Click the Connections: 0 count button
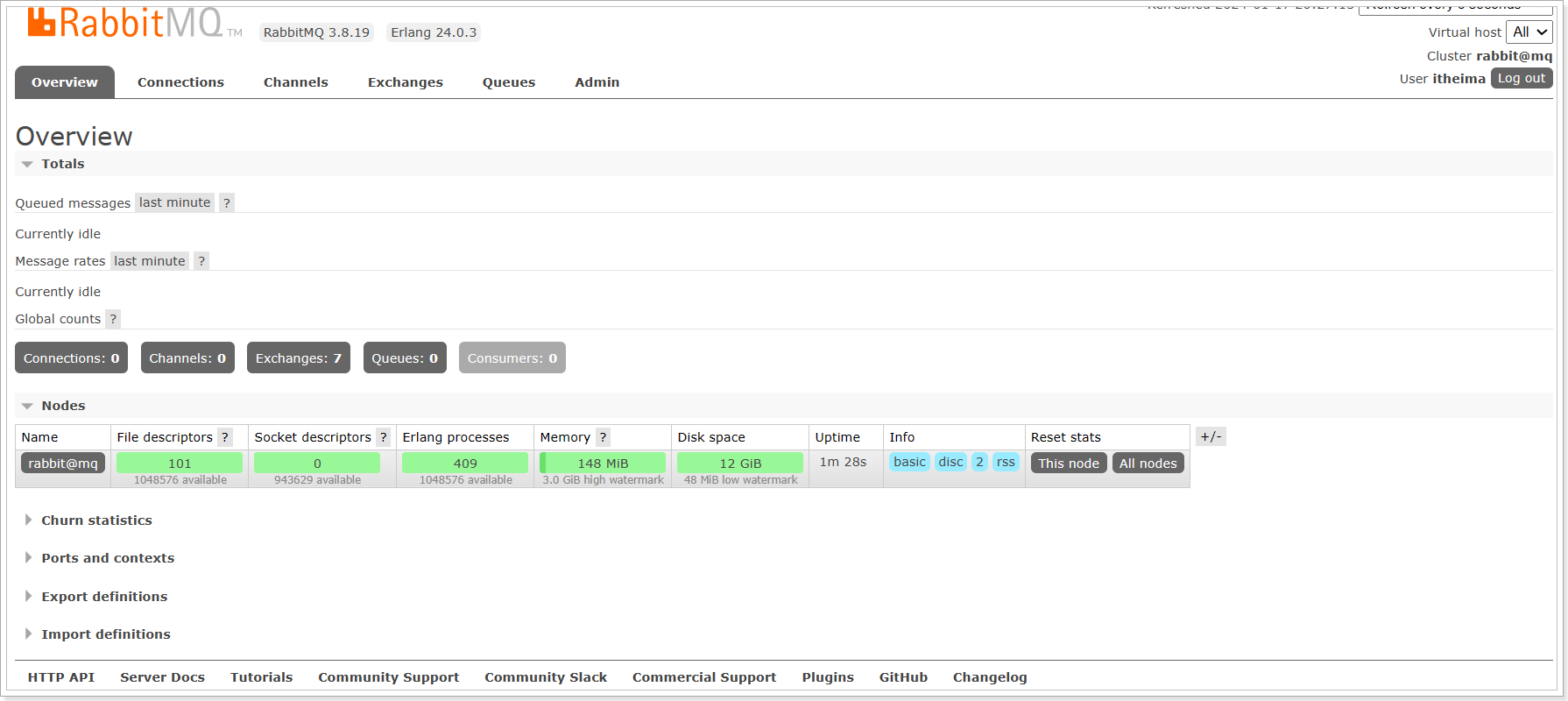Image resolution: width=1568 pixels, height=701 pixels. click(x=72, y=358)
